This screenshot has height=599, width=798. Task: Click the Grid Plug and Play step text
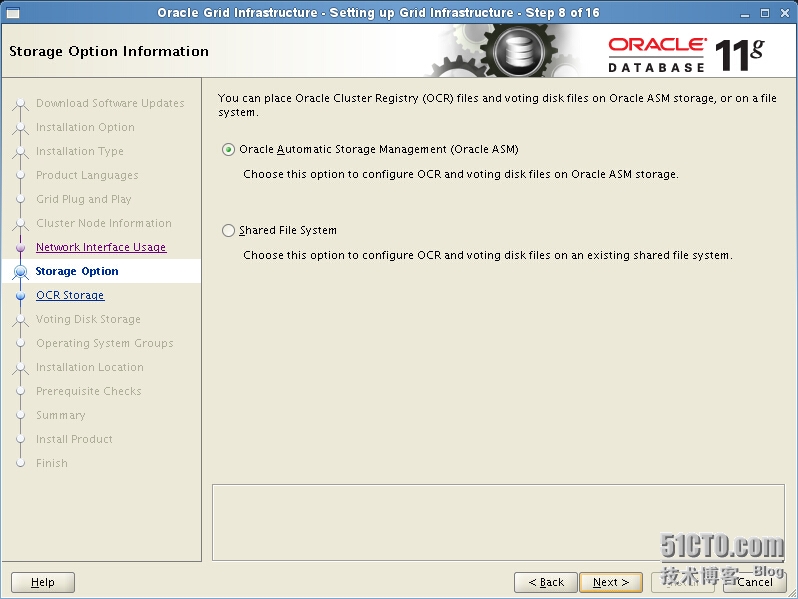pos(84,199)
